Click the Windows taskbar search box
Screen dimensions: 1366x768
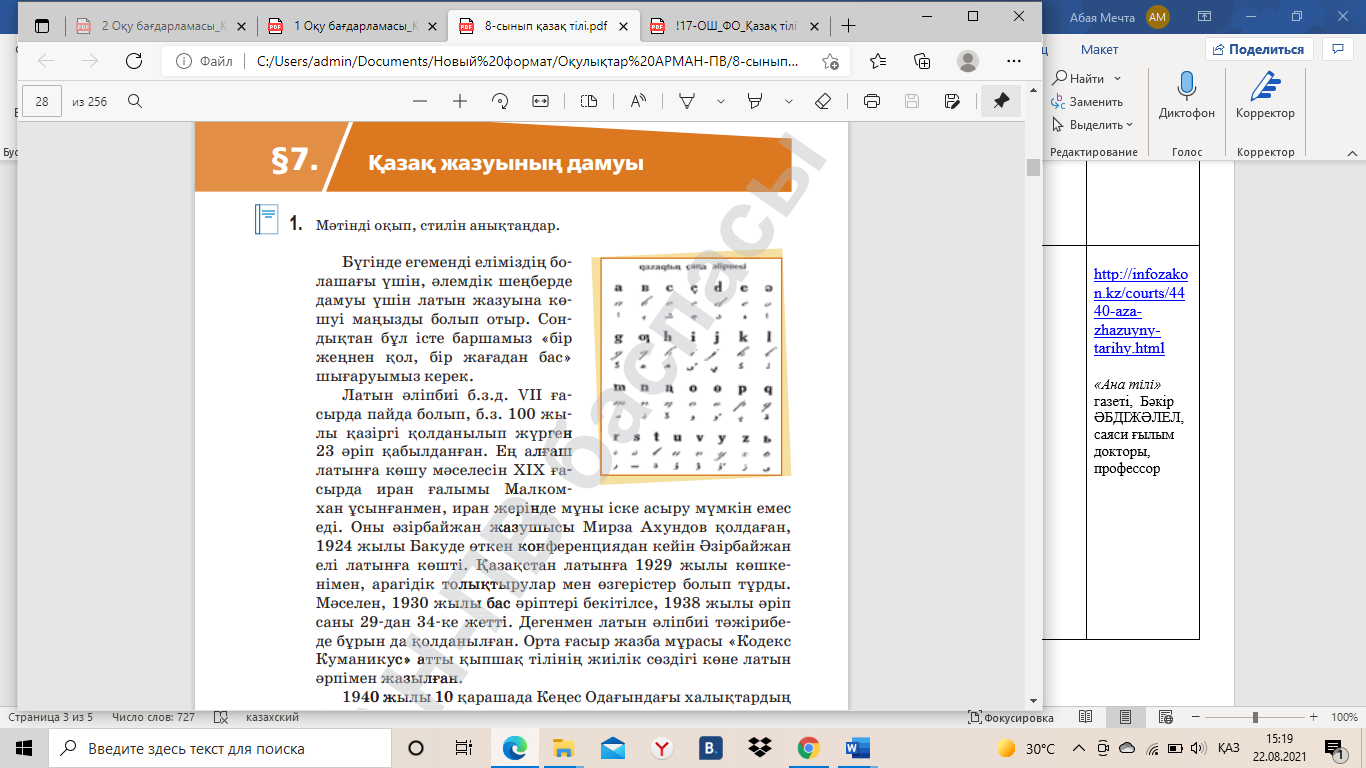tap(218, 748)
